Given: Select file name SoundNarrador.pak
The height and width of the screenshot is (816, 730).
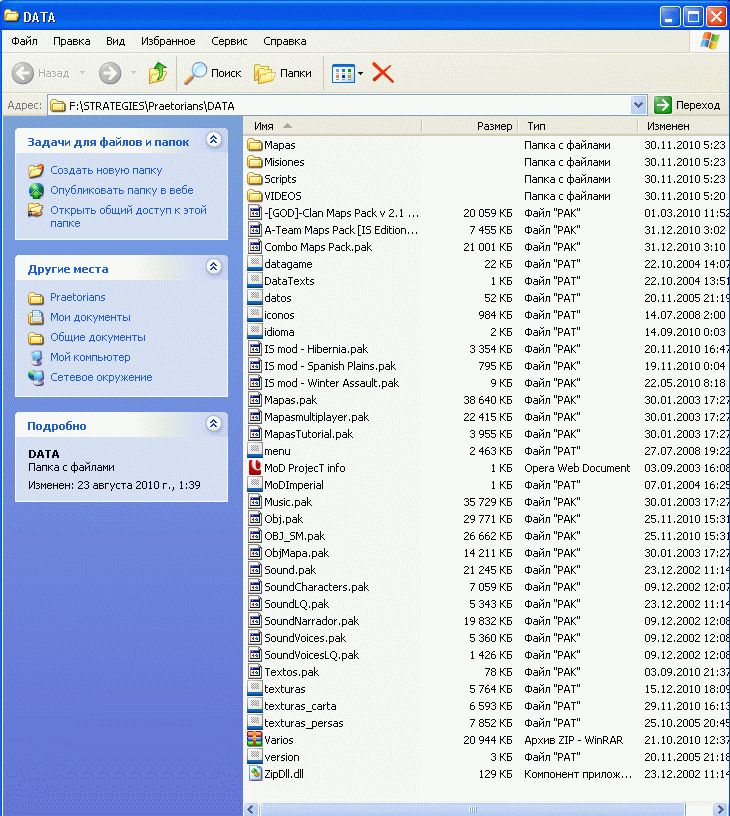Looking at the screenshot, I should pos(311,621).
